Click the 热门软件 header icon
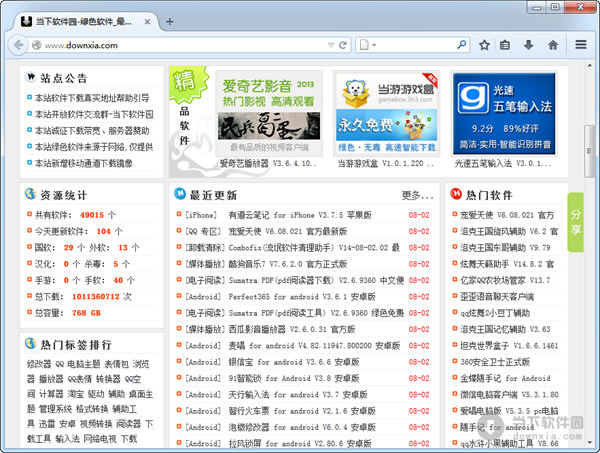 456,194
